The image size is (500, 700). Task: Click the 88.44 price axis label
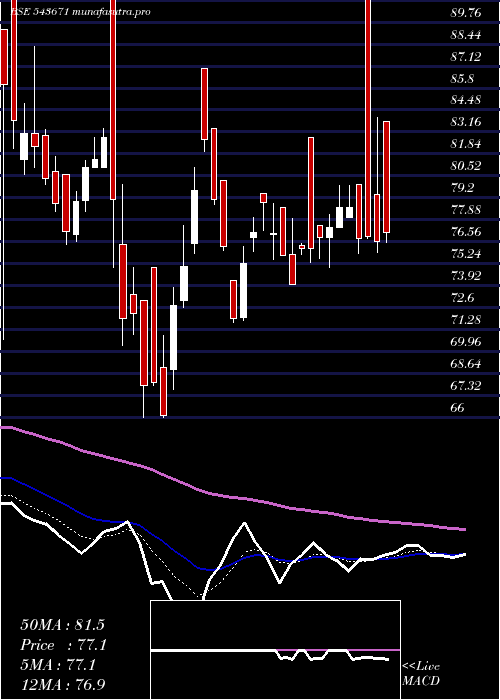point(466,35)
